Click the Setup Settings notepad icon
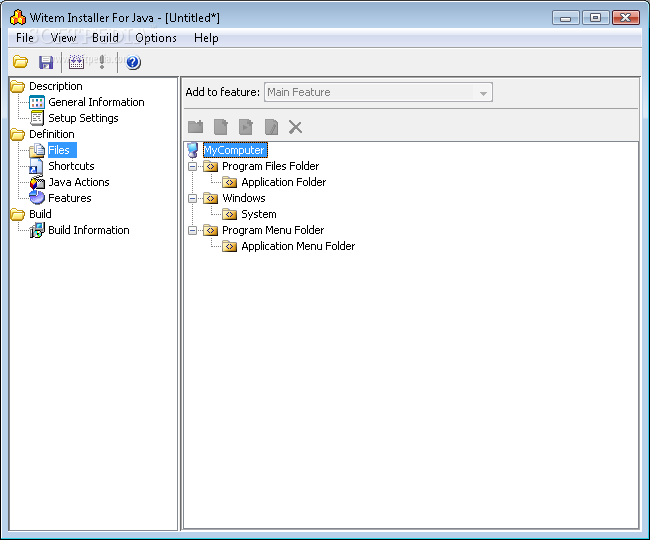 (37, 118)
